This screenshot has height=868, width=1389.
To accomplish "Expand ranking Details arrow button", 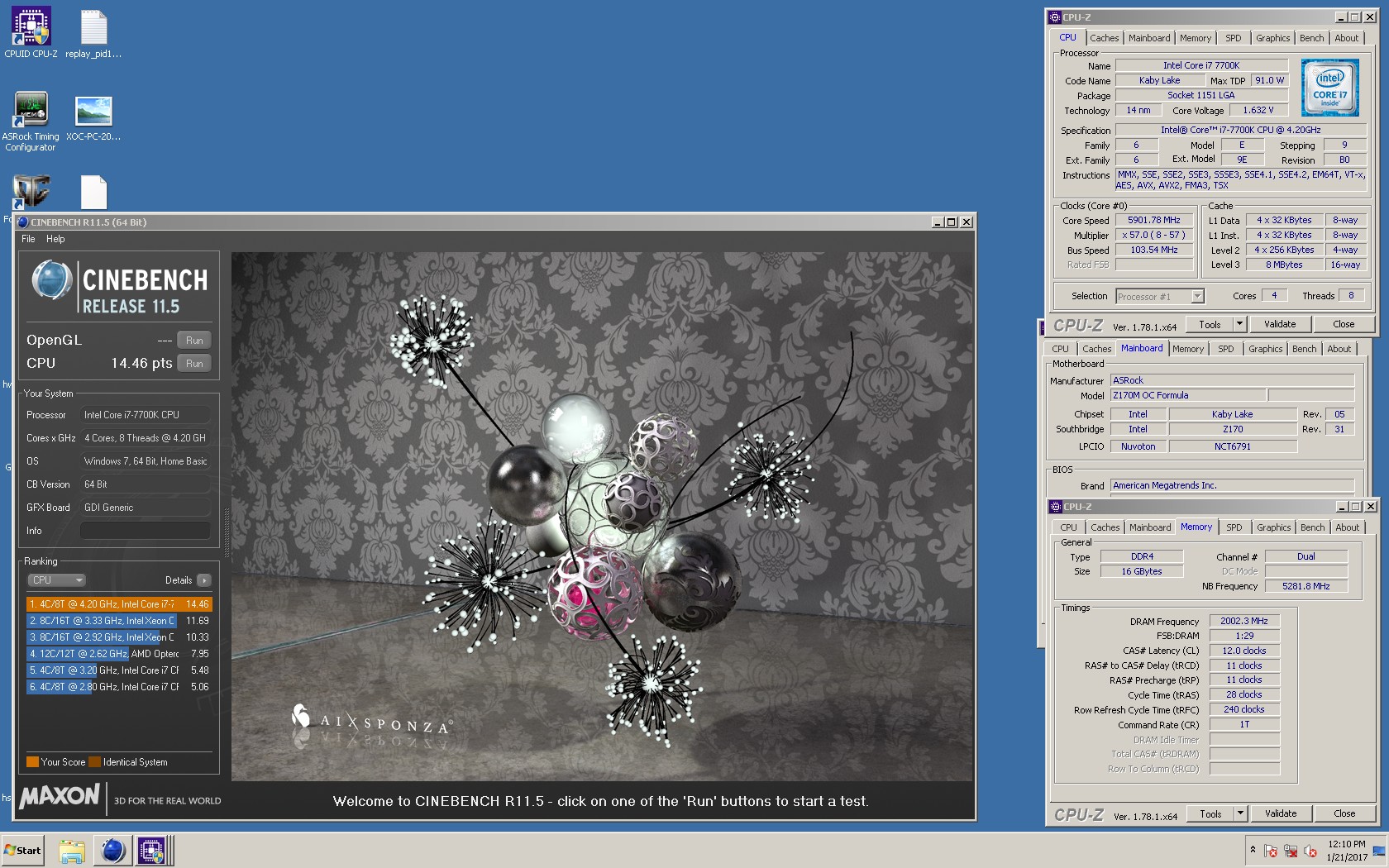I will (x=204, y=580).
